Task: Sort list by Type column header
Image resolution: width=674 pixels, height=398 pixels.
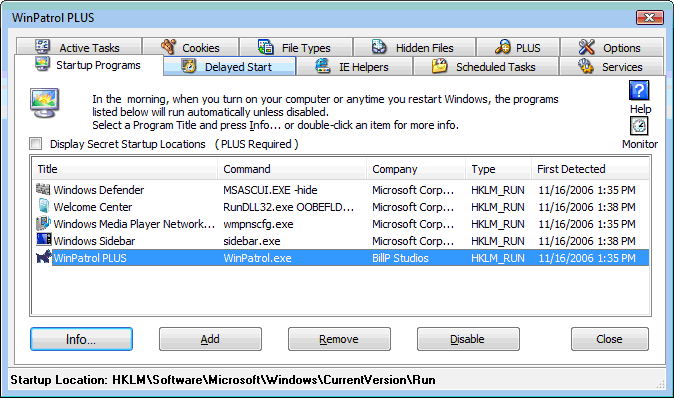Action: [x=499, y=169]
